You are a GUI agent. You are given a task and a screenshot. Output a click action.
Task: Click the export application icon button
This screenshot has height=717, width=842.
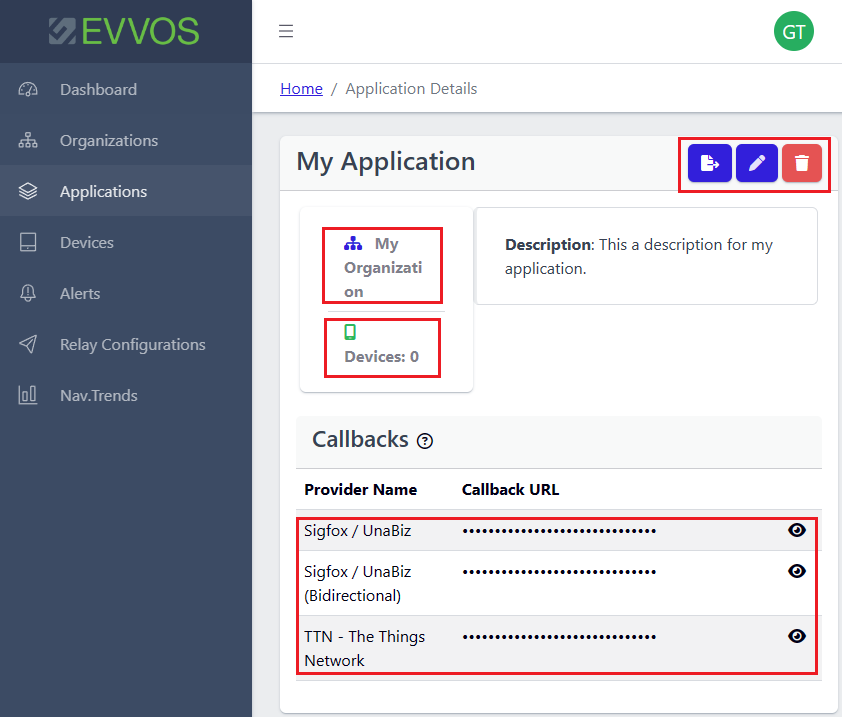coord(709,163)
